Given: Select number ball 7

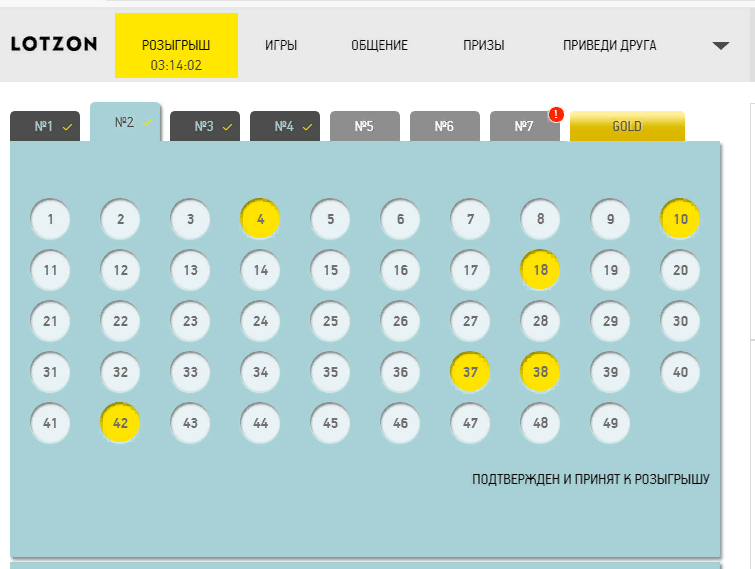Looking at the screenshot, I should [470, 219].
